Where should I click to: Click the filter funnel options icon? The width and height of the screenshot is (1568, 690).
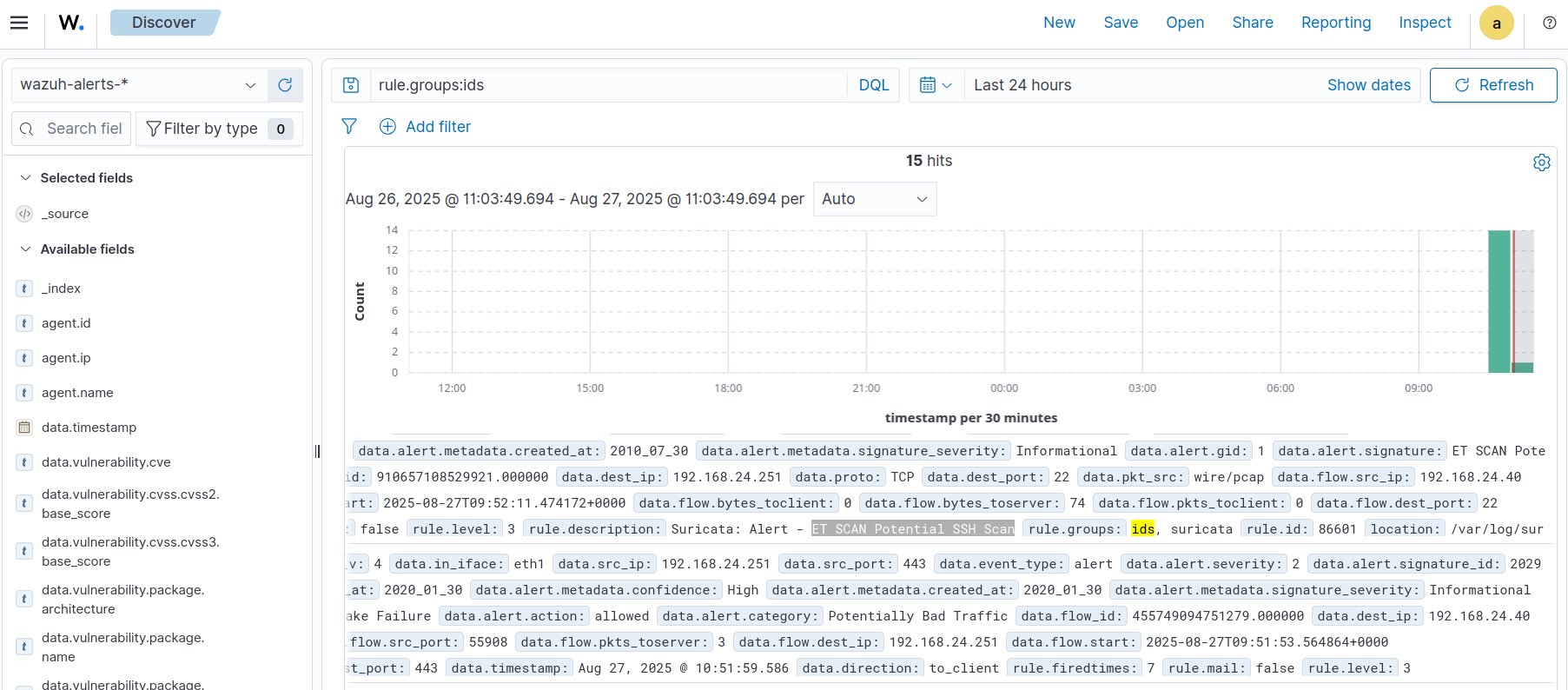pos(349,127)
